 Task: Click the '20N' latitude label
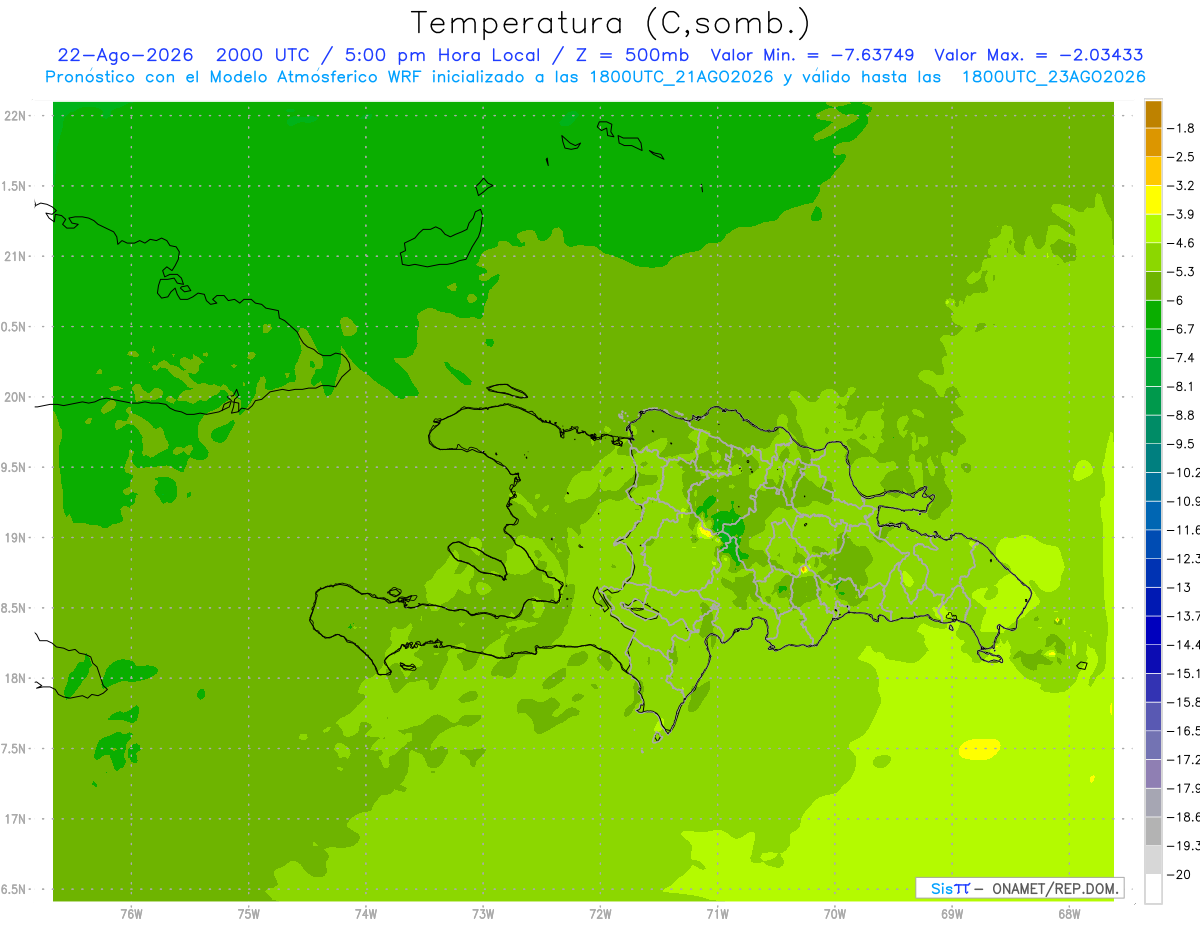point(17,397)
